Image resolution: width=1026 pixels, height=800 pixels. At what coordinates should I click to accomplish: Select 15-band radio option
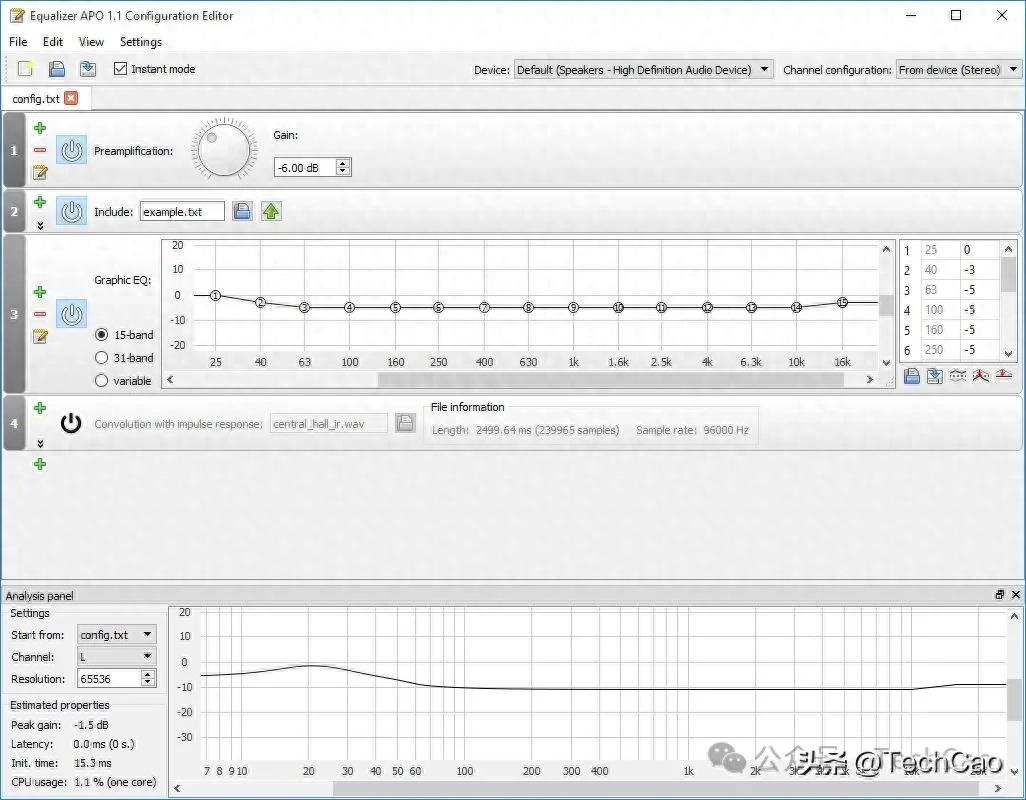(x=101, y=335)
